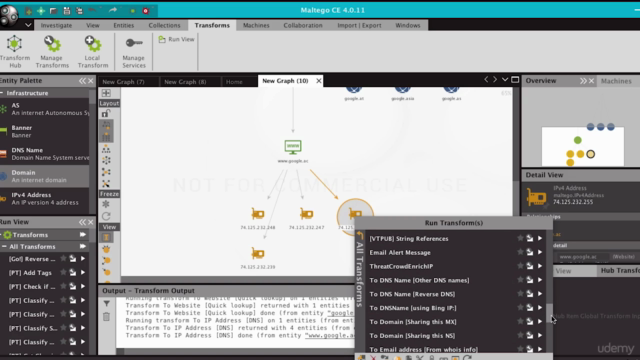Open the Import | Export ribbon tab
The width and height of the screenshot is (640, 360).
[x=359, y=25]
